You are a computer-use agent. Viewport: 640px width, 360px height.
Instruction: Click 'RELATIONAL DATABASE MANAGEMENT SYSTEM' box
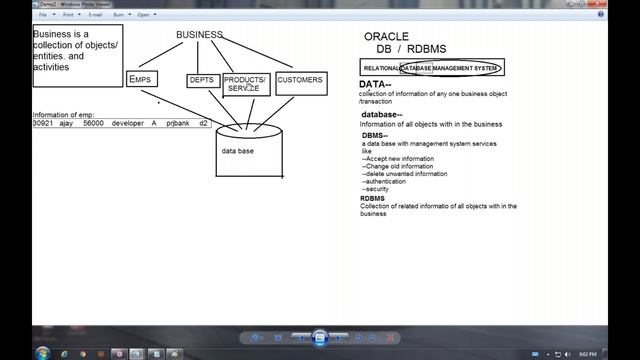point(432,67)
